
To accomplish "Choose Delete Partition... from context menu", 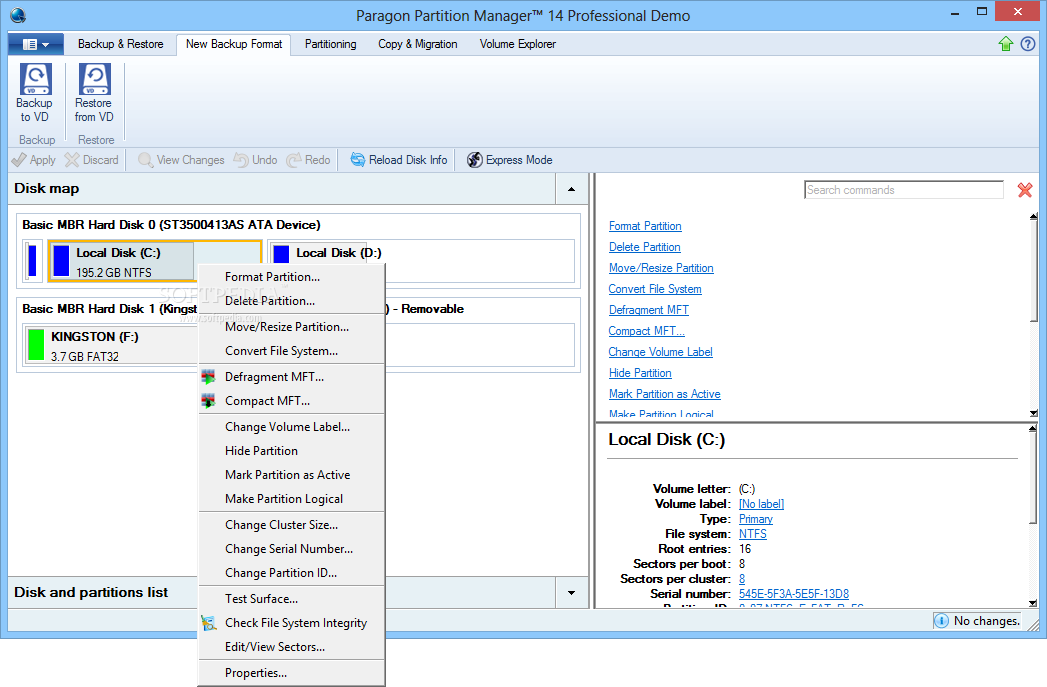I will [292, 300].
